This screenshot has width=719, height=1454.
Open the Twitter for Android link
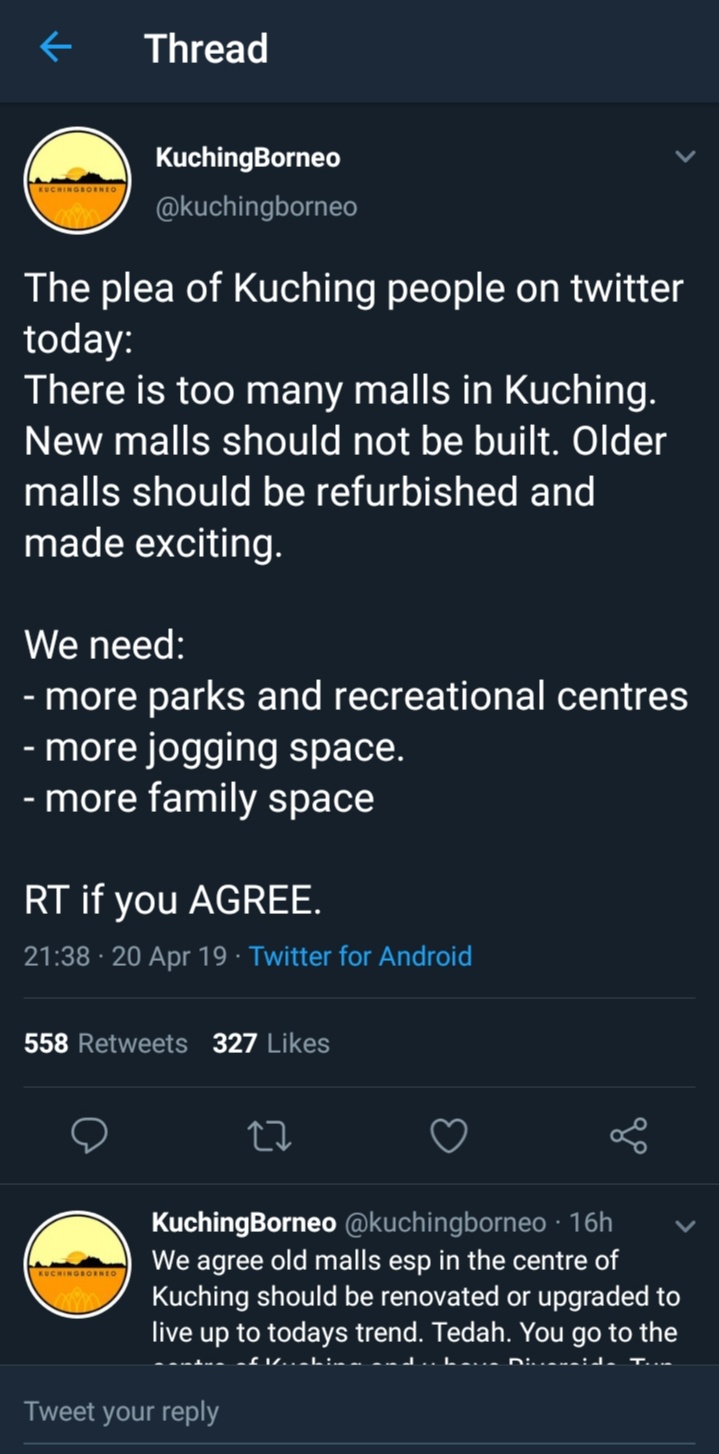pyautogui.click(x=360, y=956)
